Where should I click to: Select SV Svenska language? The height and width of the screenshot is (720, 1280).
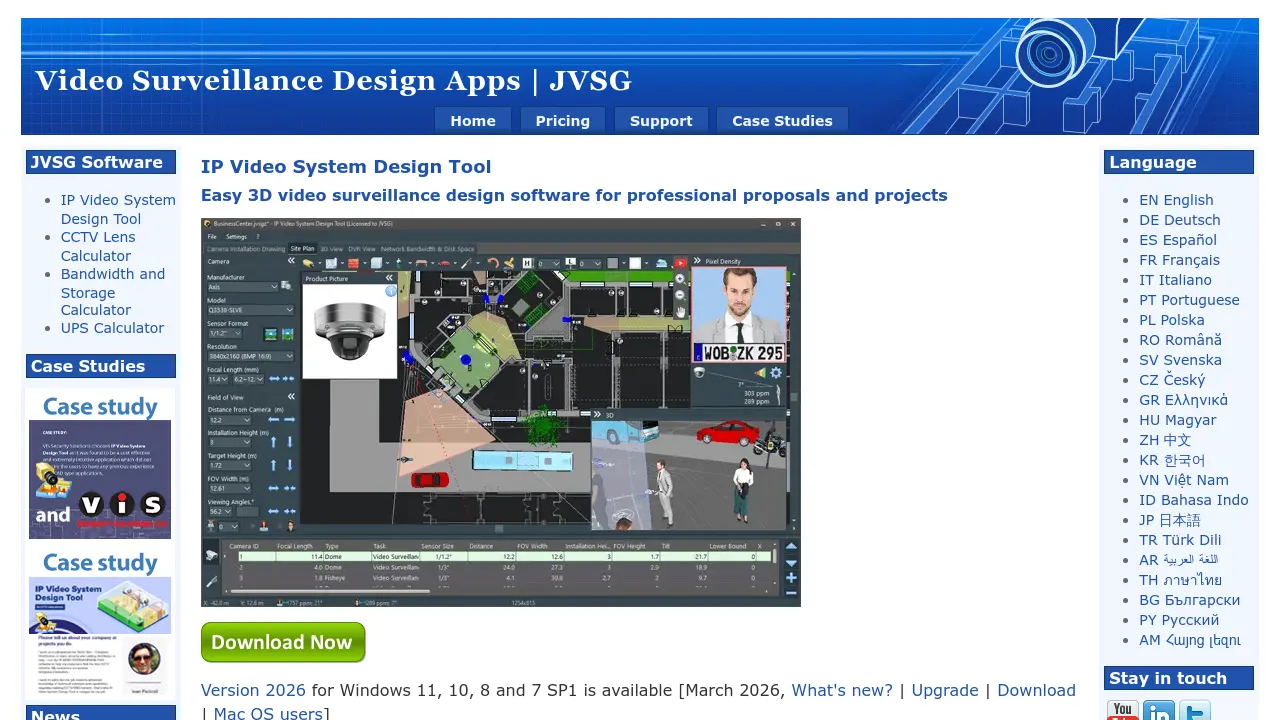pos(1180,360)
